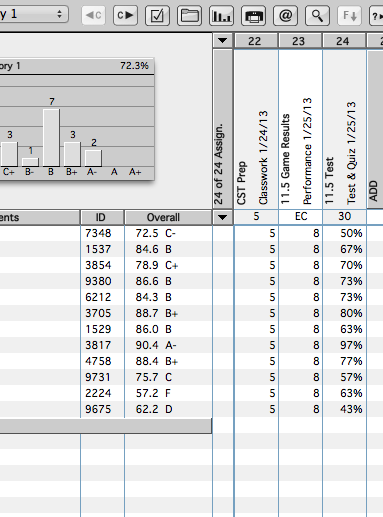Open 11.5 Test assignment column header

[344, 129]
